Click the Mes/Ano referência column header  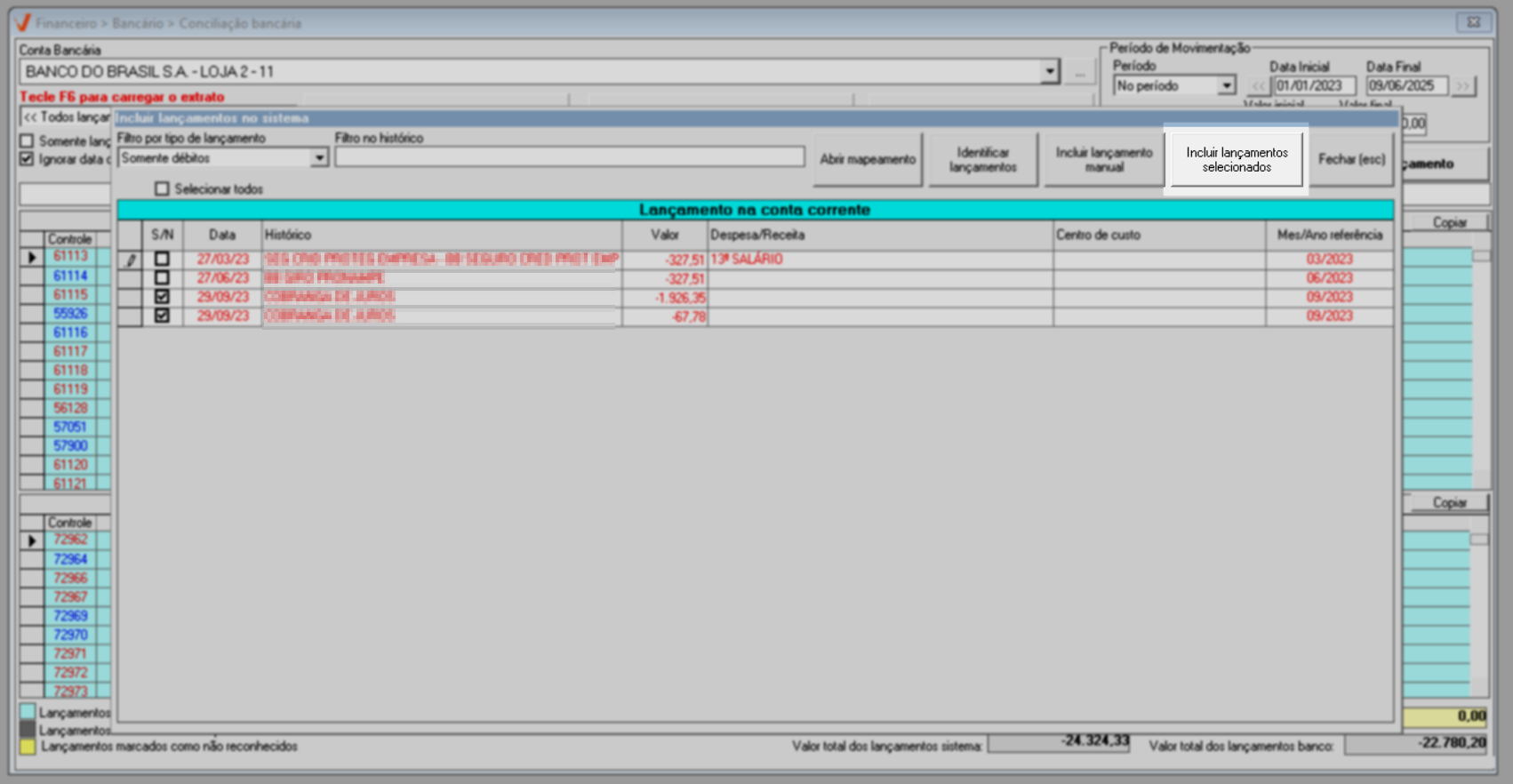(x=1330, y=235)
